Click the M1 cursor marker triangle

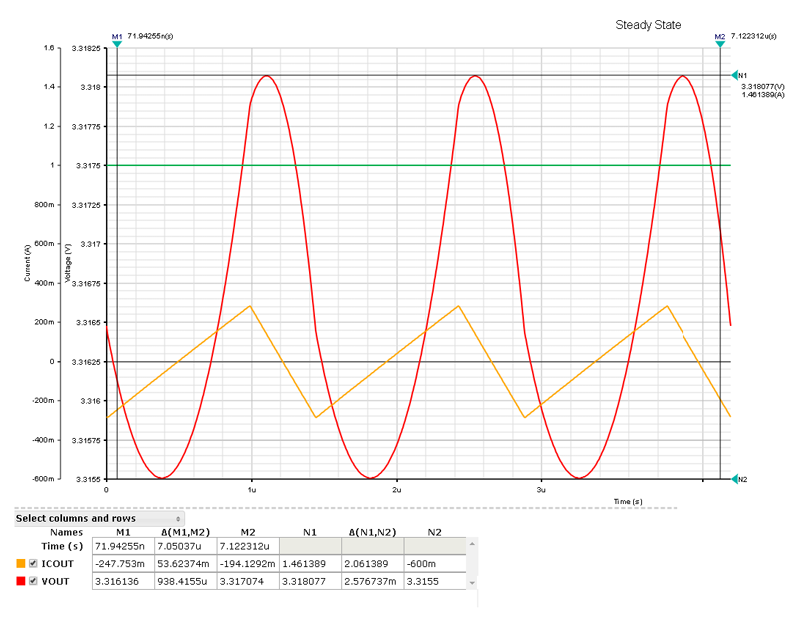(117, 44)
